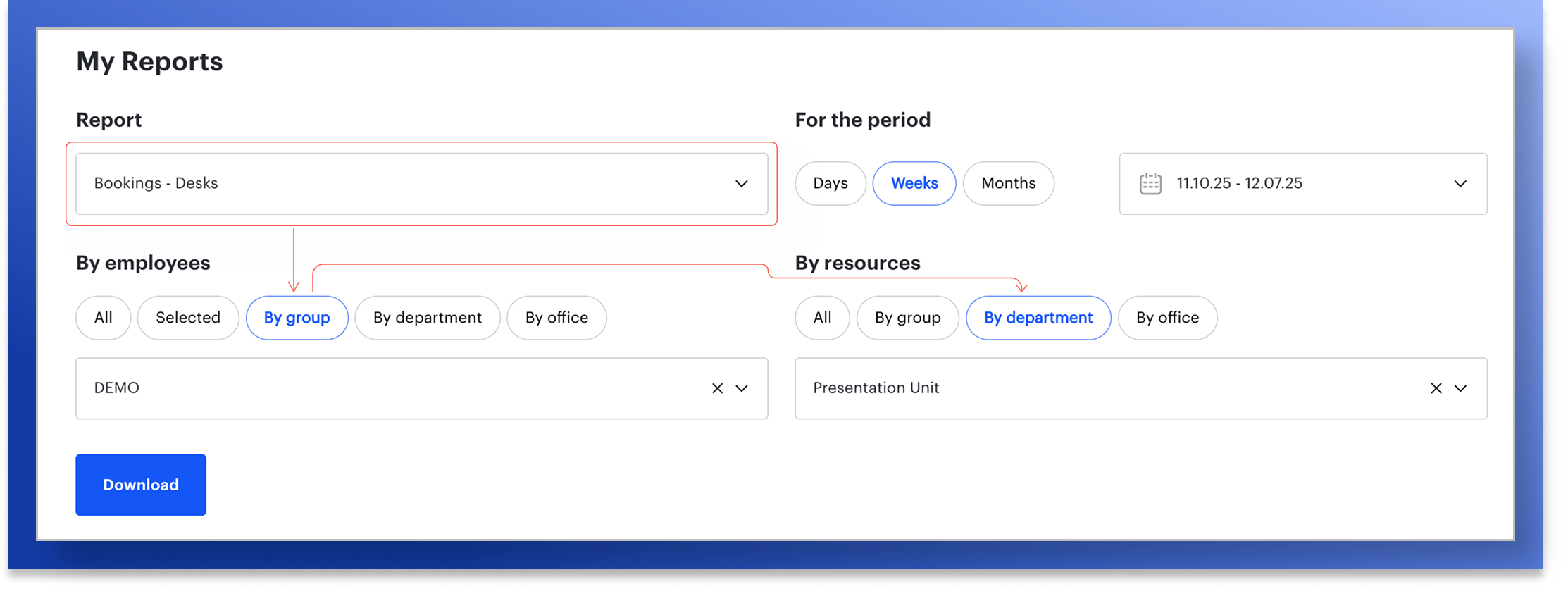This screenshot has width=1568, height=594.
Task: Expand the DEMO group dropdown chevron
Action: 742,388
